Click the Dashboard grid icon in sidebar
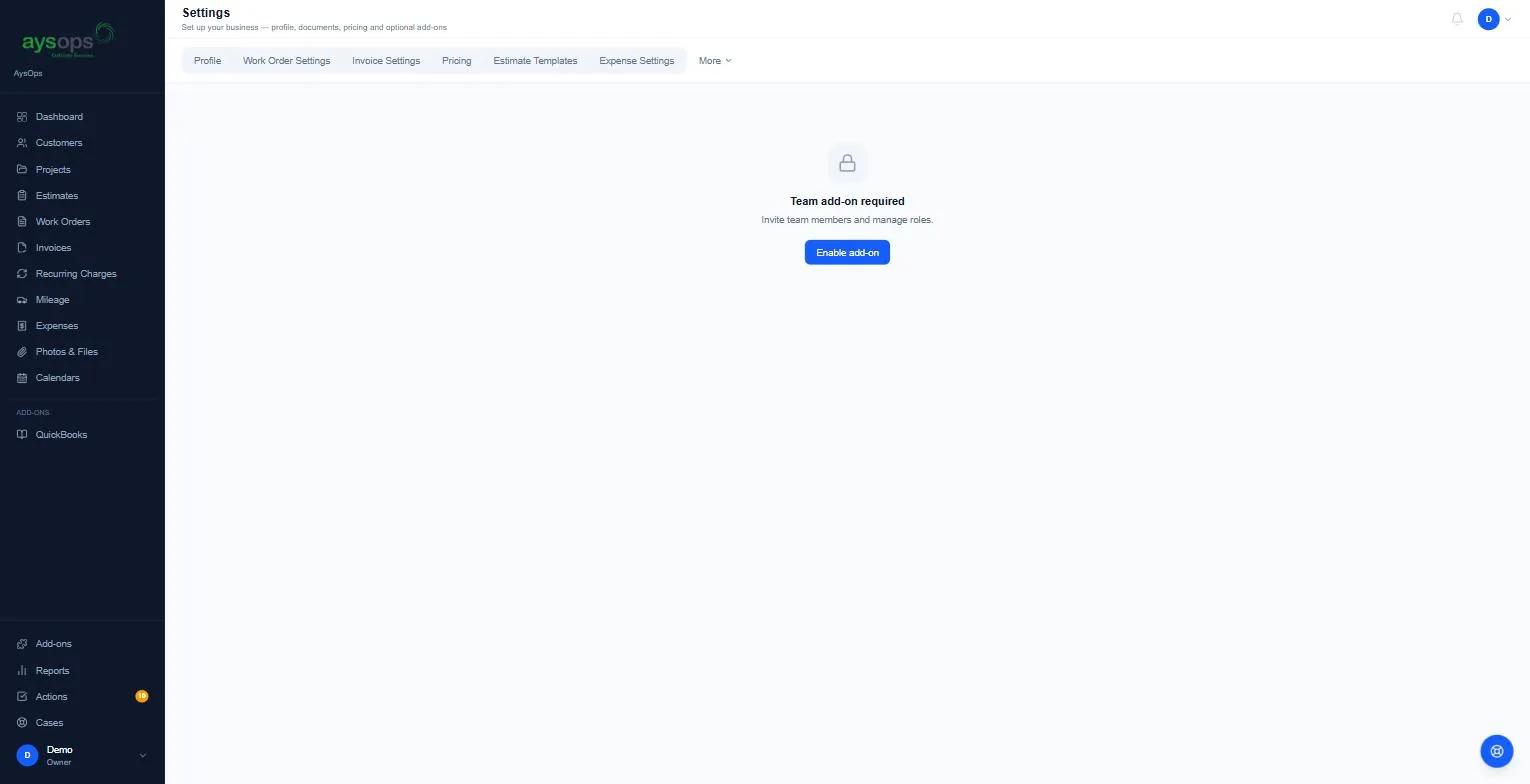This screenshot has height=784, width=1530. pyautogui.click(x=22, y=117)
